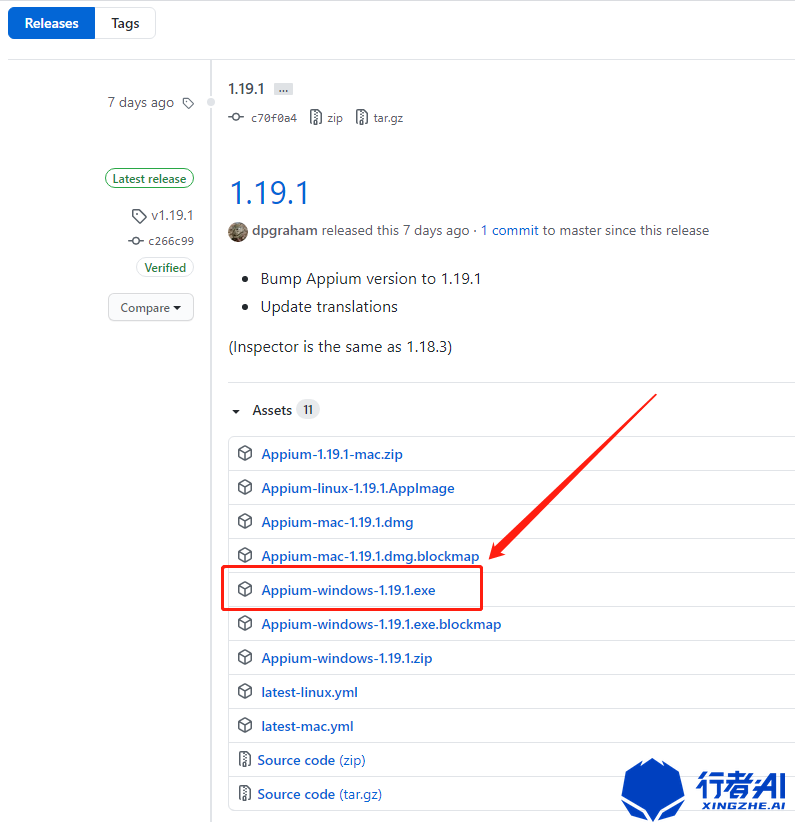This screenshot has height=822, width=795.
Task: Download Appium-mac-1.19.1.dmg.blockmap
Action: click(370, 556)
